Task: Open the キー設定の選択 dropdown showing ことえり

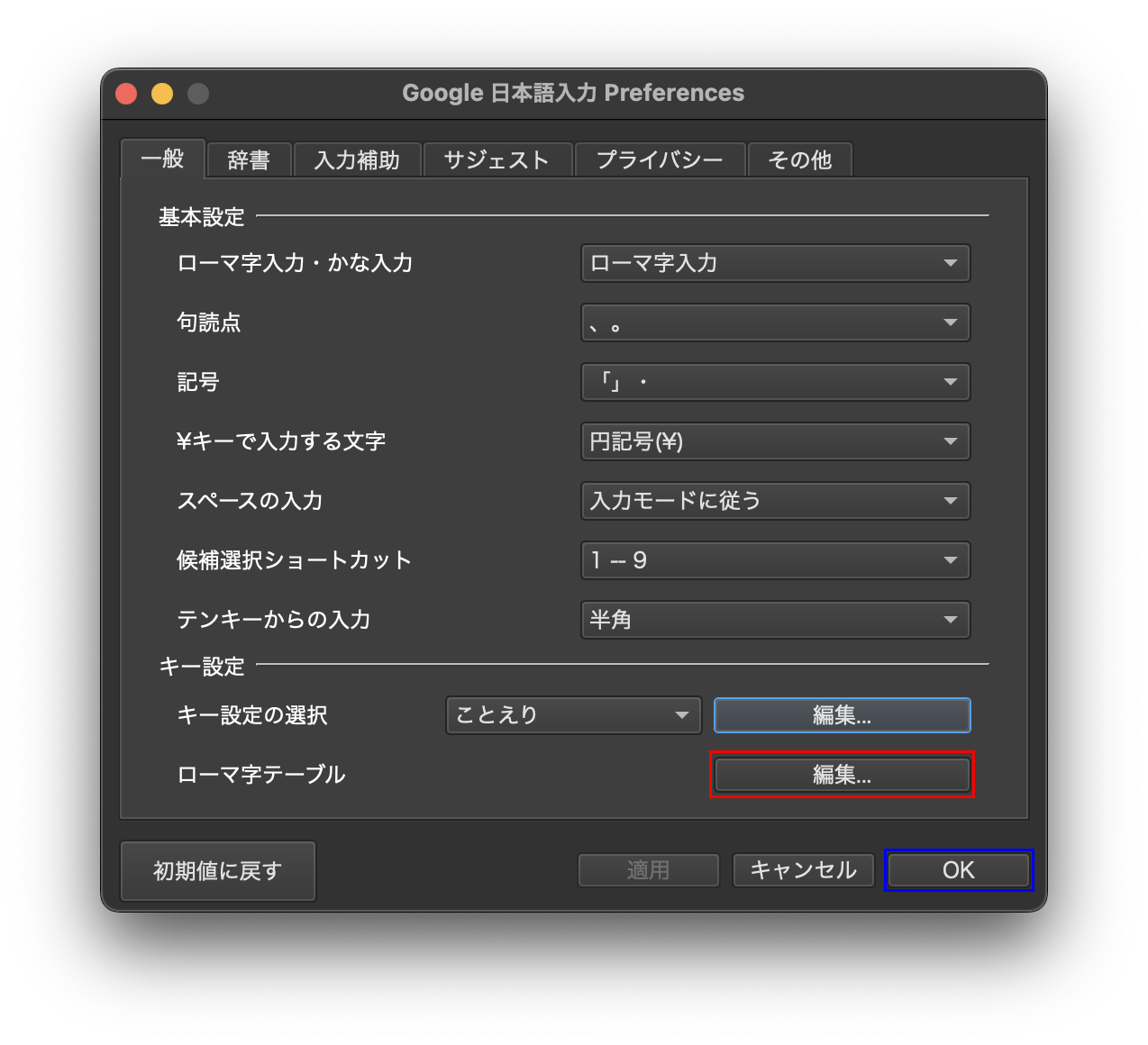Action: pyautogui.click(x=573, y=715)
